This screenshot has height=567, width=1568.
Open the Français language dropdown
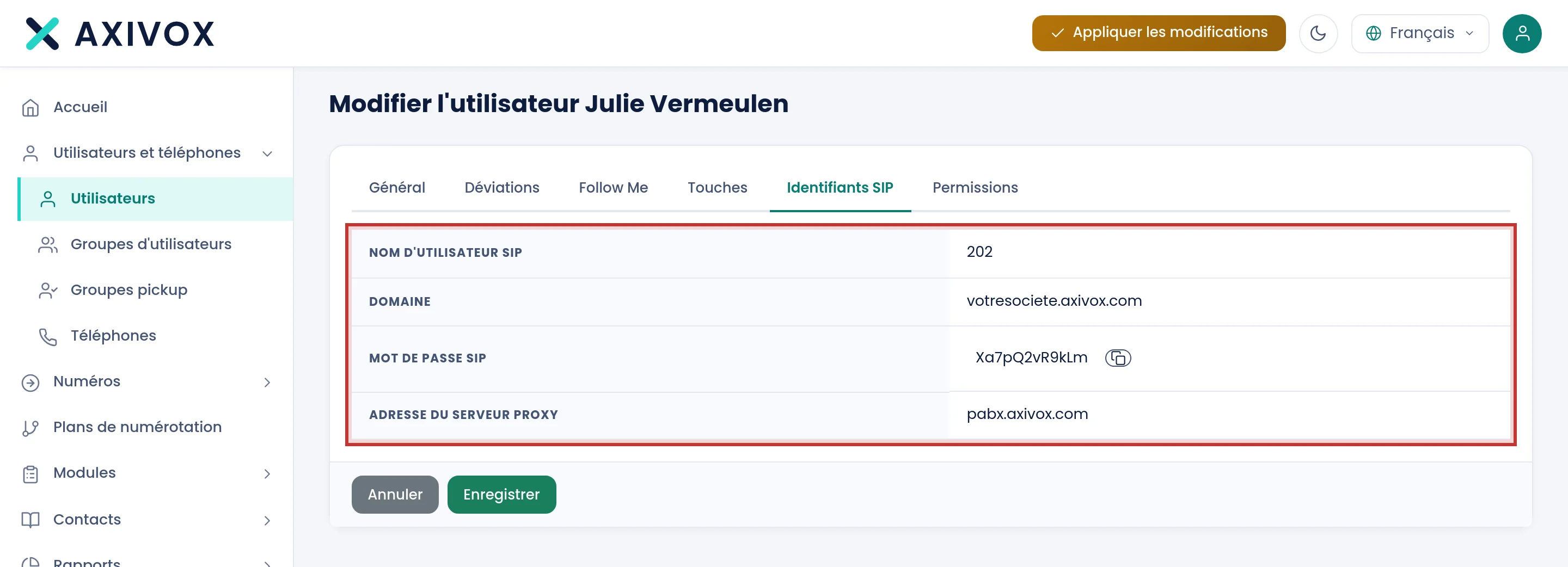pyautogui.click(x=1419, y=33)
